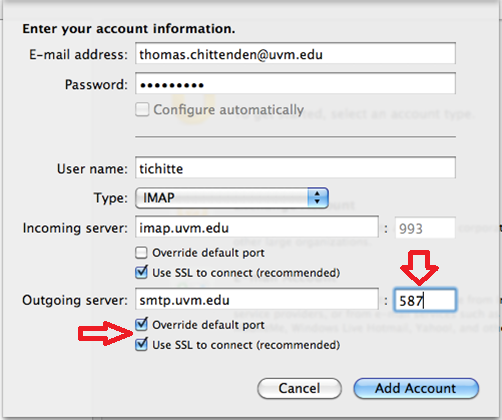
Task: Click the 'User name:' label text
Action: 92,169
